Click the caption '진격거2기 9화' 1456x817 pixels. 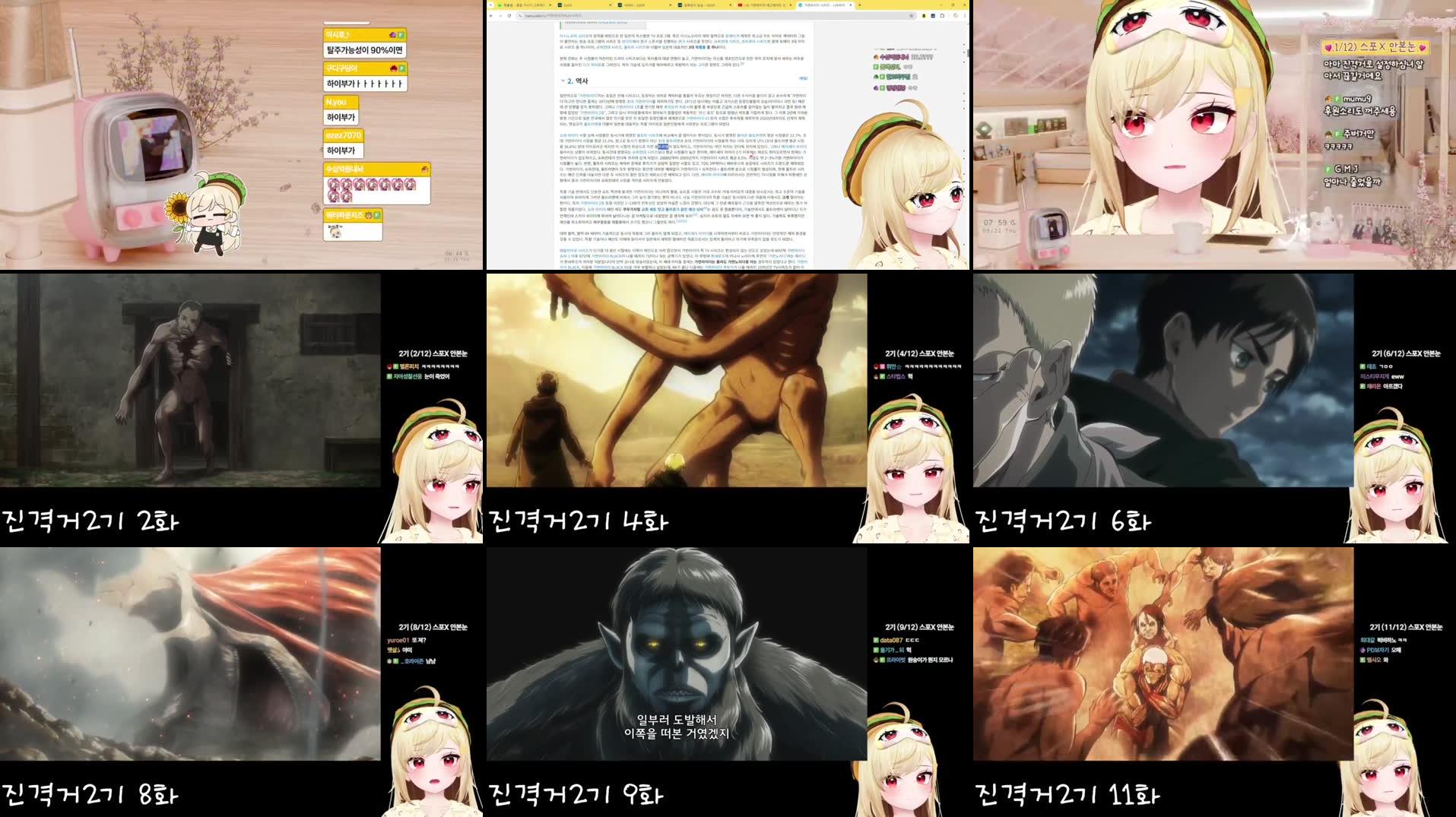576,795
